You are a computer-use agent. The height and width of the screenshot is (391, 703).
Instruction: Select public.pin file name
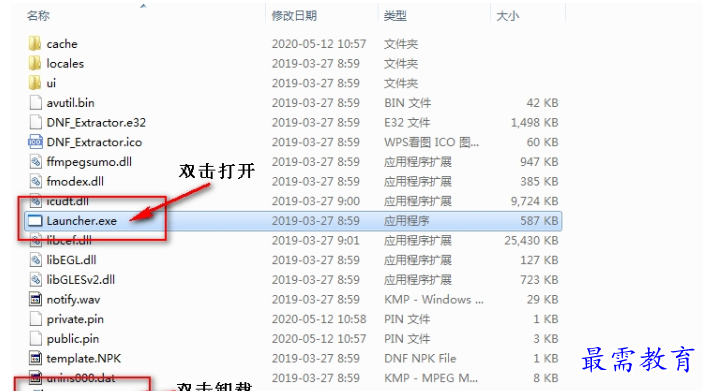point(73,339)
